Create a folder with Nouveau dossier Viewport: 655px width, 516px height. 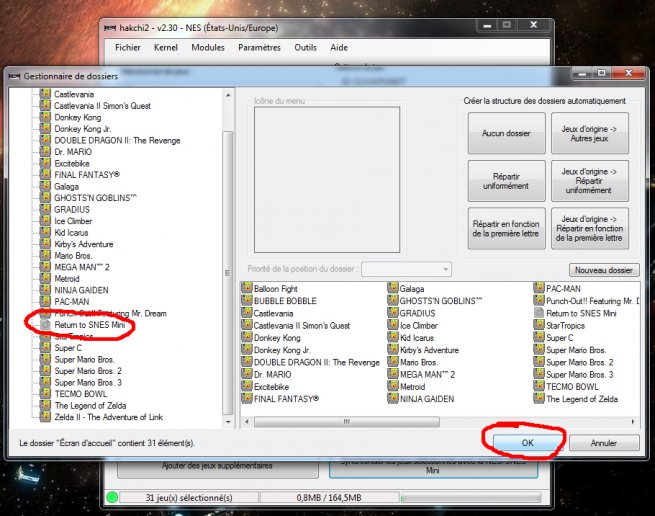tap(604, 270)
